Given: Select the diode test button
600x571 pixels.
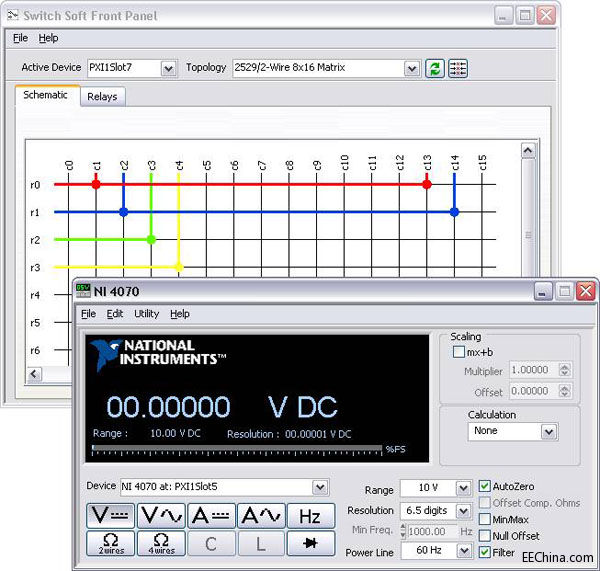Looking at the screenshot, I should (311, 543).
